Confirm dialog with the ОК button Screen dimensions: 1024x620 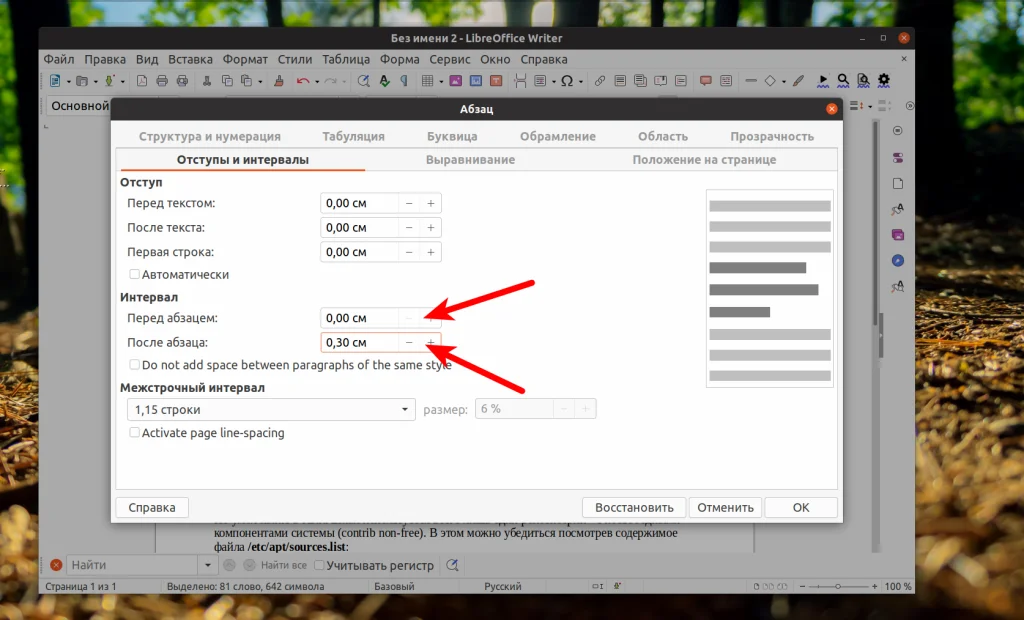coord(800,507)
